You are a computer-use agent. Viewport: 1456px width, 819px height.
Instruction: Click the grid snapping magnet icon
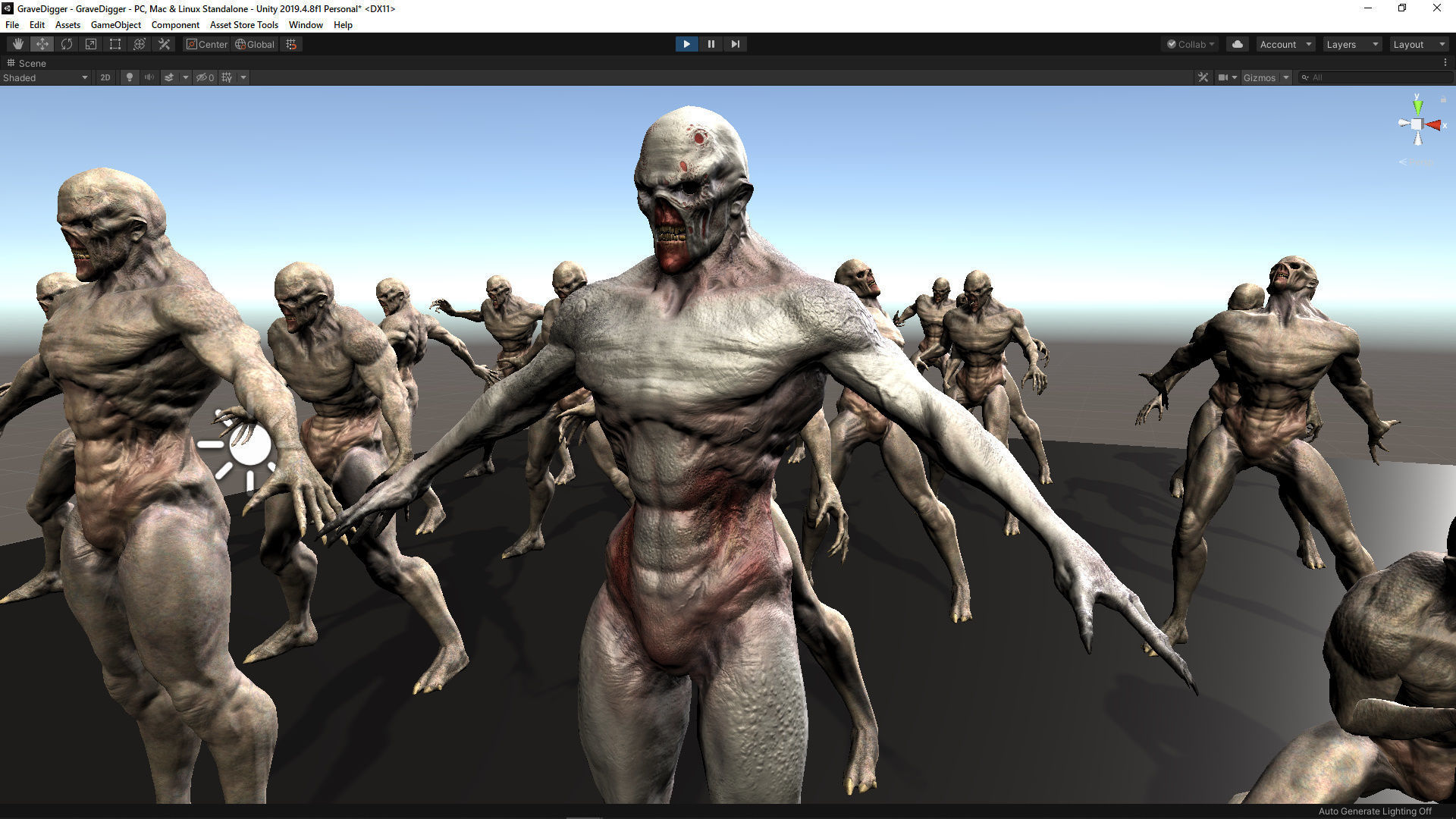291,44
